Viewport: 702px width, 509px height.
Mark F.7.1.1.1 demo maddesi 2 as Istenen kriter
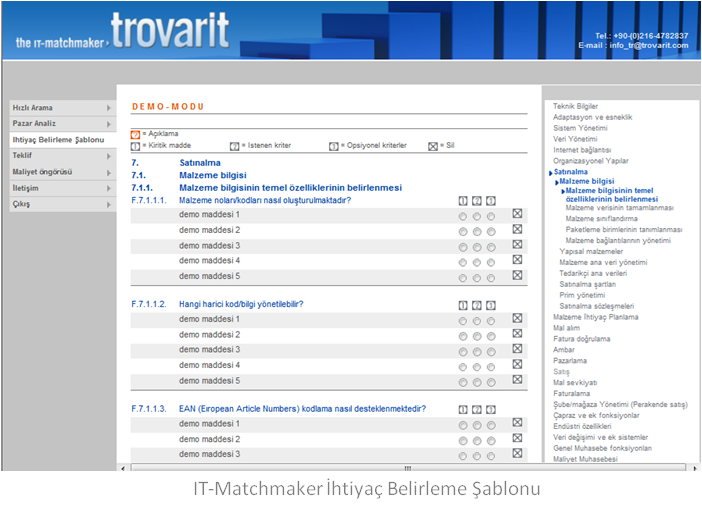(477, 232)
